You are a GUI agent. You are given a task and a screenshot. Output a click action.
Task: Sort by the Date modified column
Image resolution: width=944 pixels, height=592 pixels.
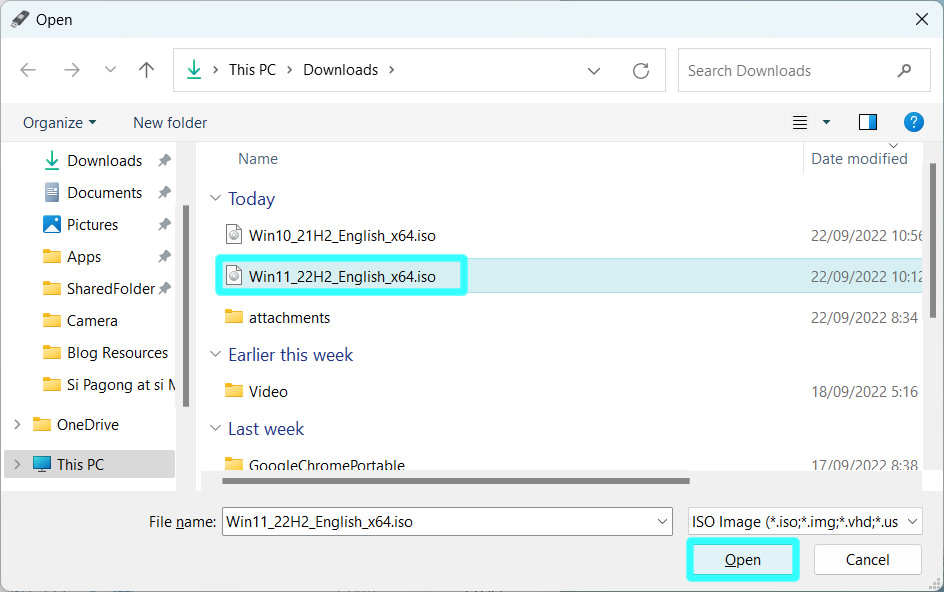859,159
